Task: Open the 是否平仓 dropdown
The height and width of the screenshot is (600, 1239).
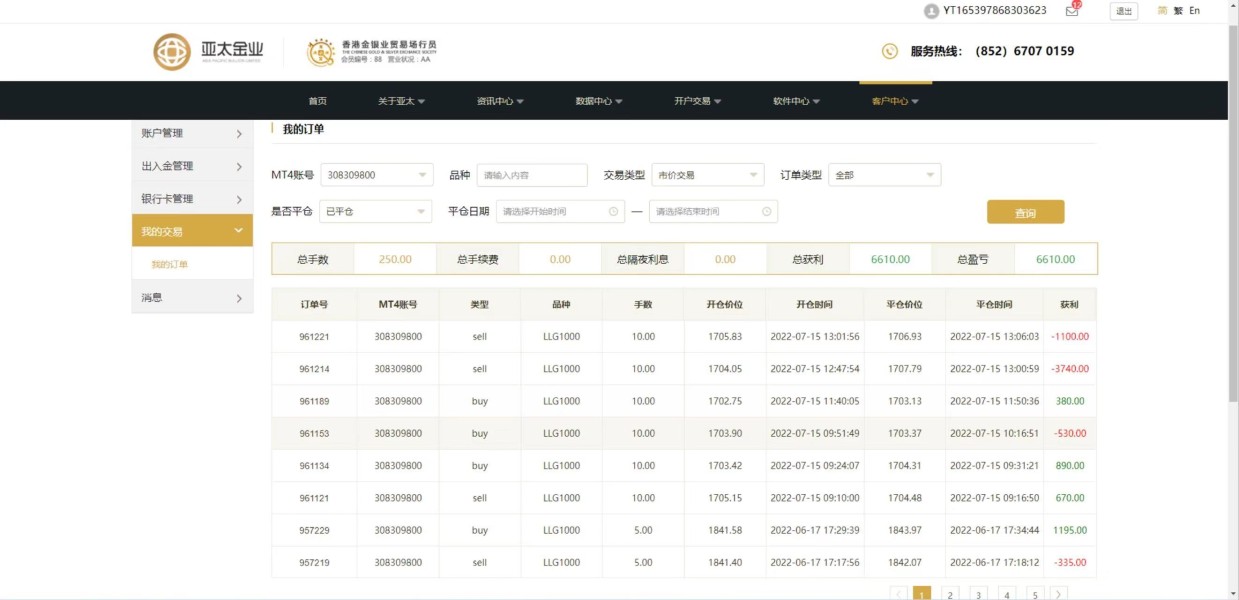Action: coord(376,212)
